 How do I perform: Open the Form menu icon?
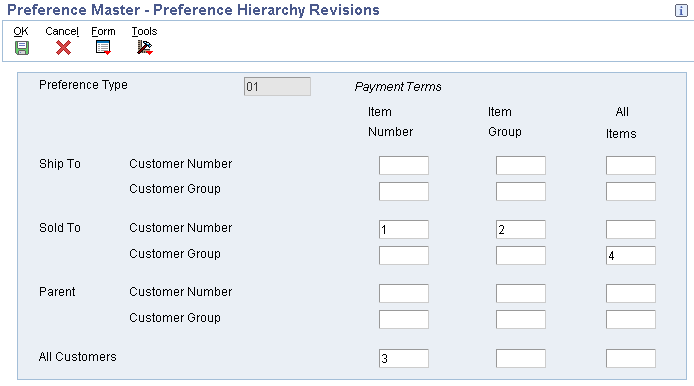(x=103, y=48)
